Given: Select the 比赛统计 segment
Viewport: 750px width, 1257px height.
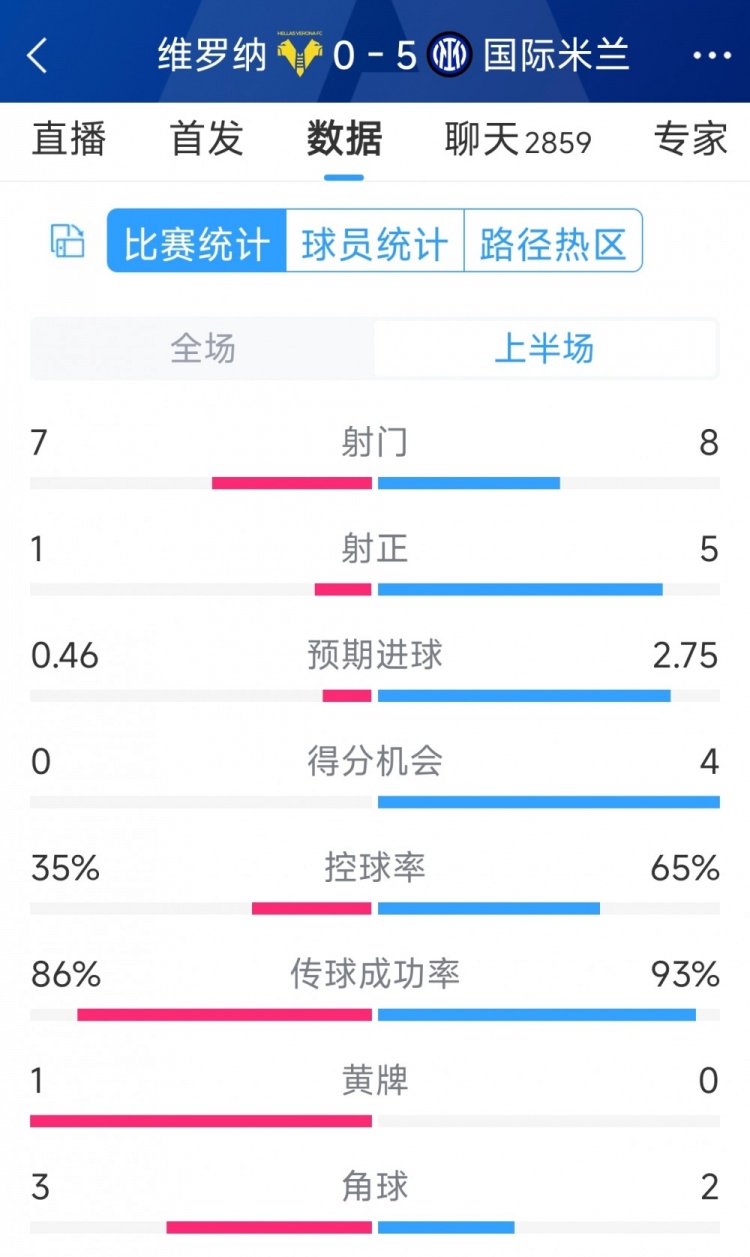Looking at the screenshot, I should pyautogui.click(x=197, y=241).
